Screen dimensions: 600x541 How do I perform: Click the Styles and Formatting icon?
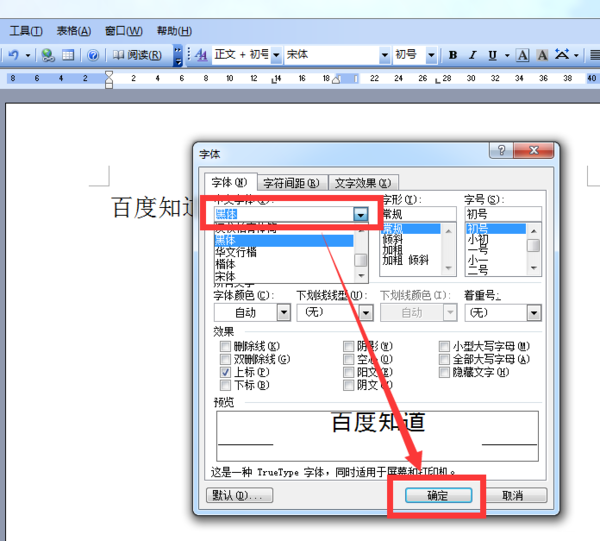201,55
